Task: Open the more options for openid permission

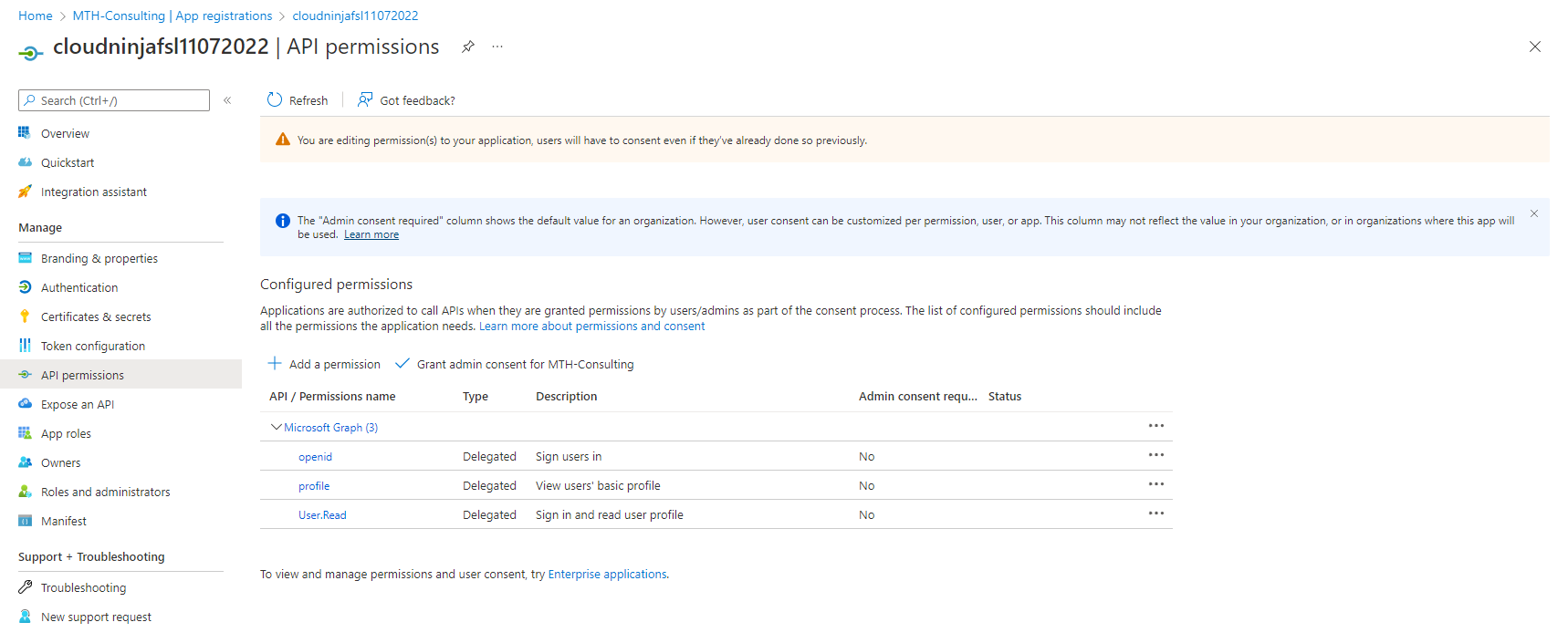Action: point(1156,455)
